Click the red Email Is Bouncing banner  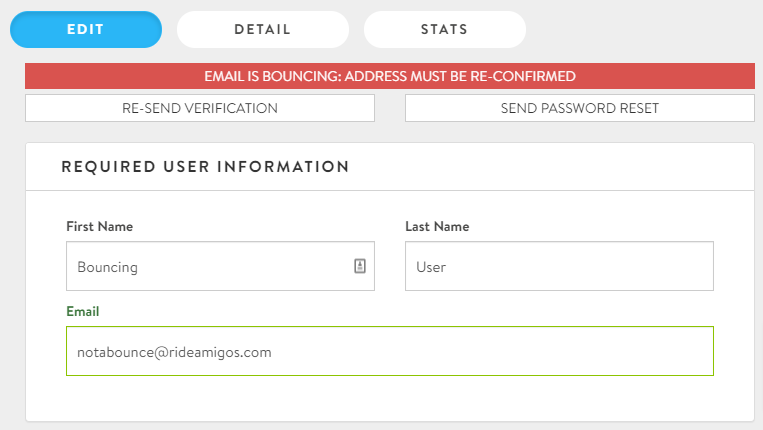[x=389, y=76]
